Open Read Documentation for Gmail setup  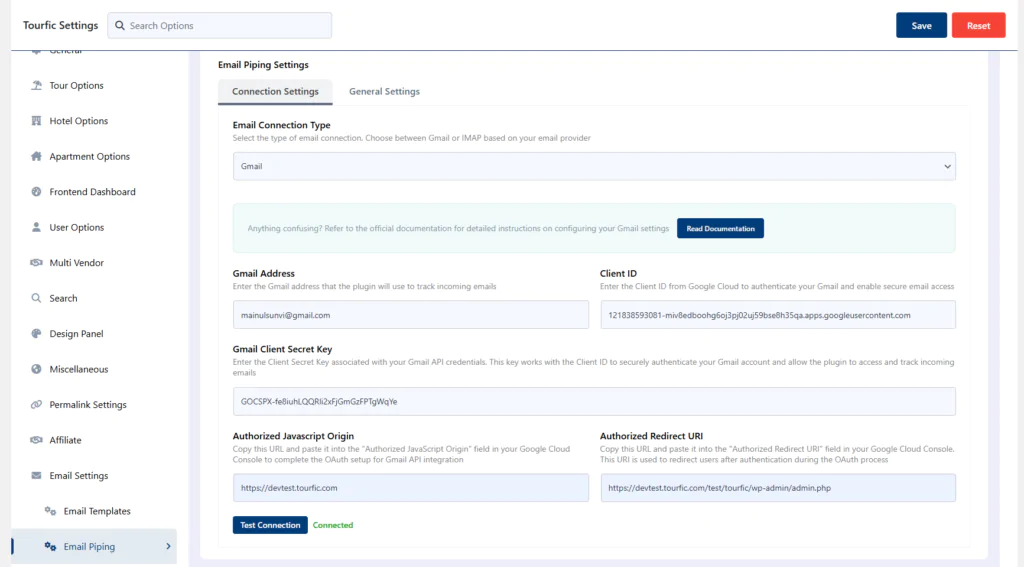click(x=720, y=229)
